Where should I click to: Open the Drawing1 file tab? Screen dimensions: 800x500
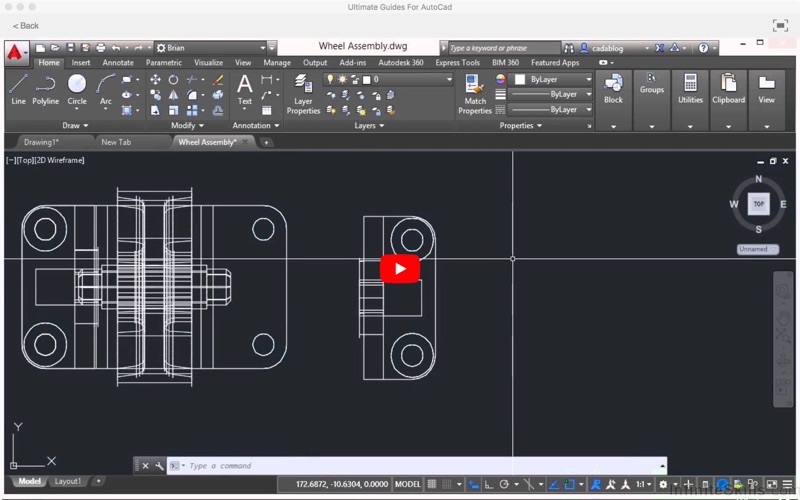(41, 142)
